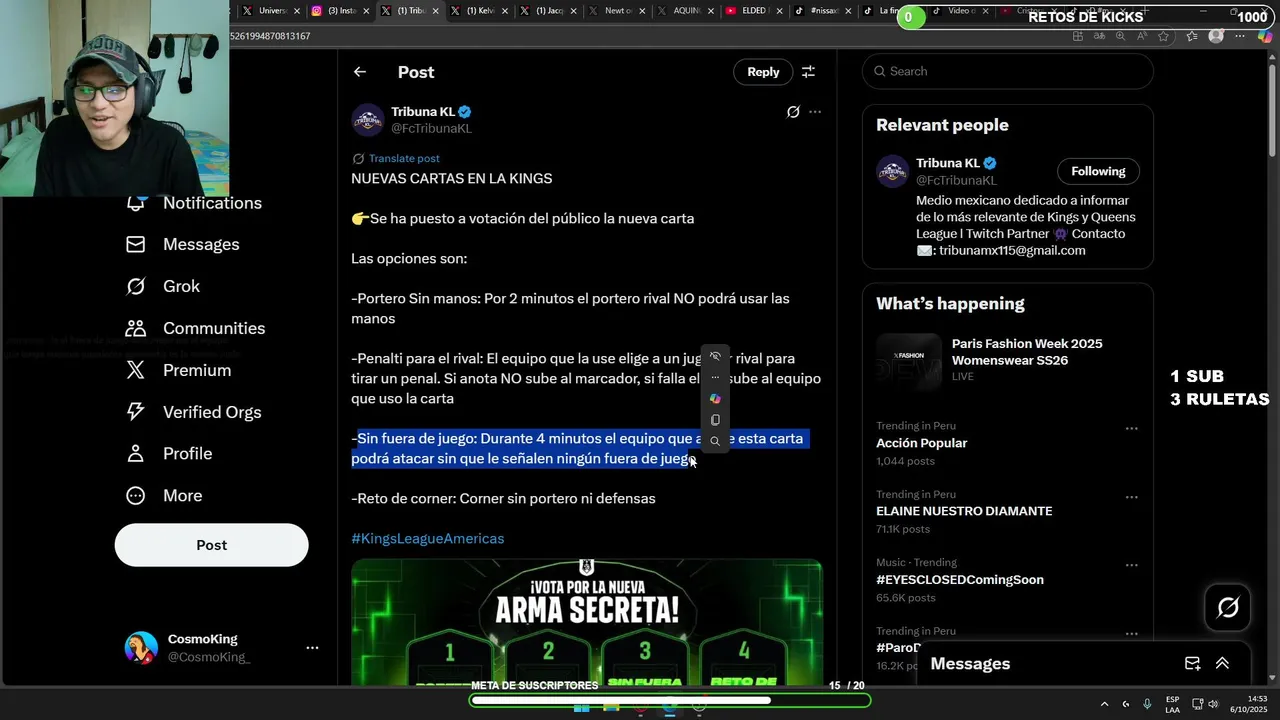Open more options for #ParoD trend
This screenshot has width=1280, height=720.
click(x=1132, y=634)
